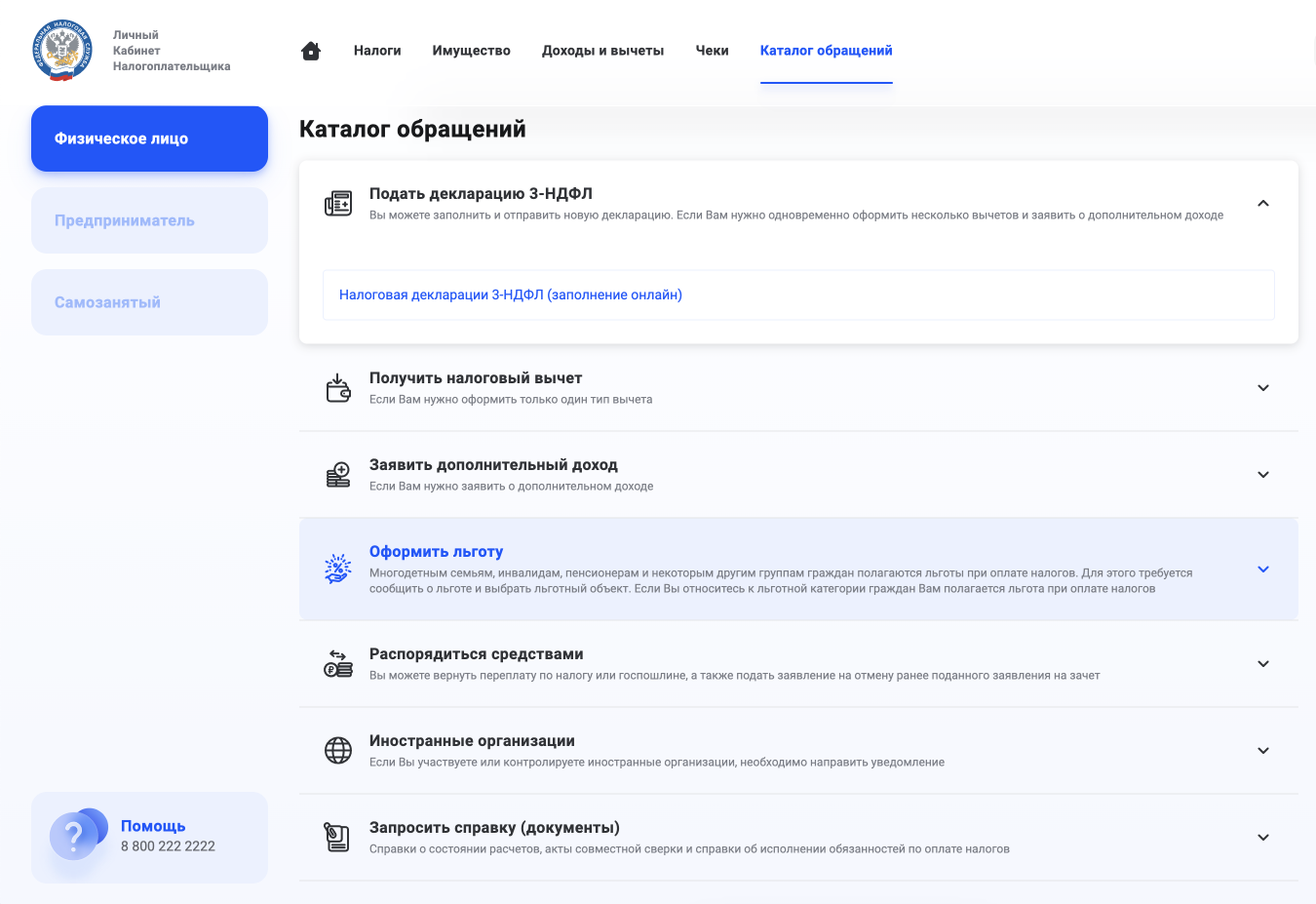Click the Иностранные организации heading
1316x904 pixels.
pos(472,740)
